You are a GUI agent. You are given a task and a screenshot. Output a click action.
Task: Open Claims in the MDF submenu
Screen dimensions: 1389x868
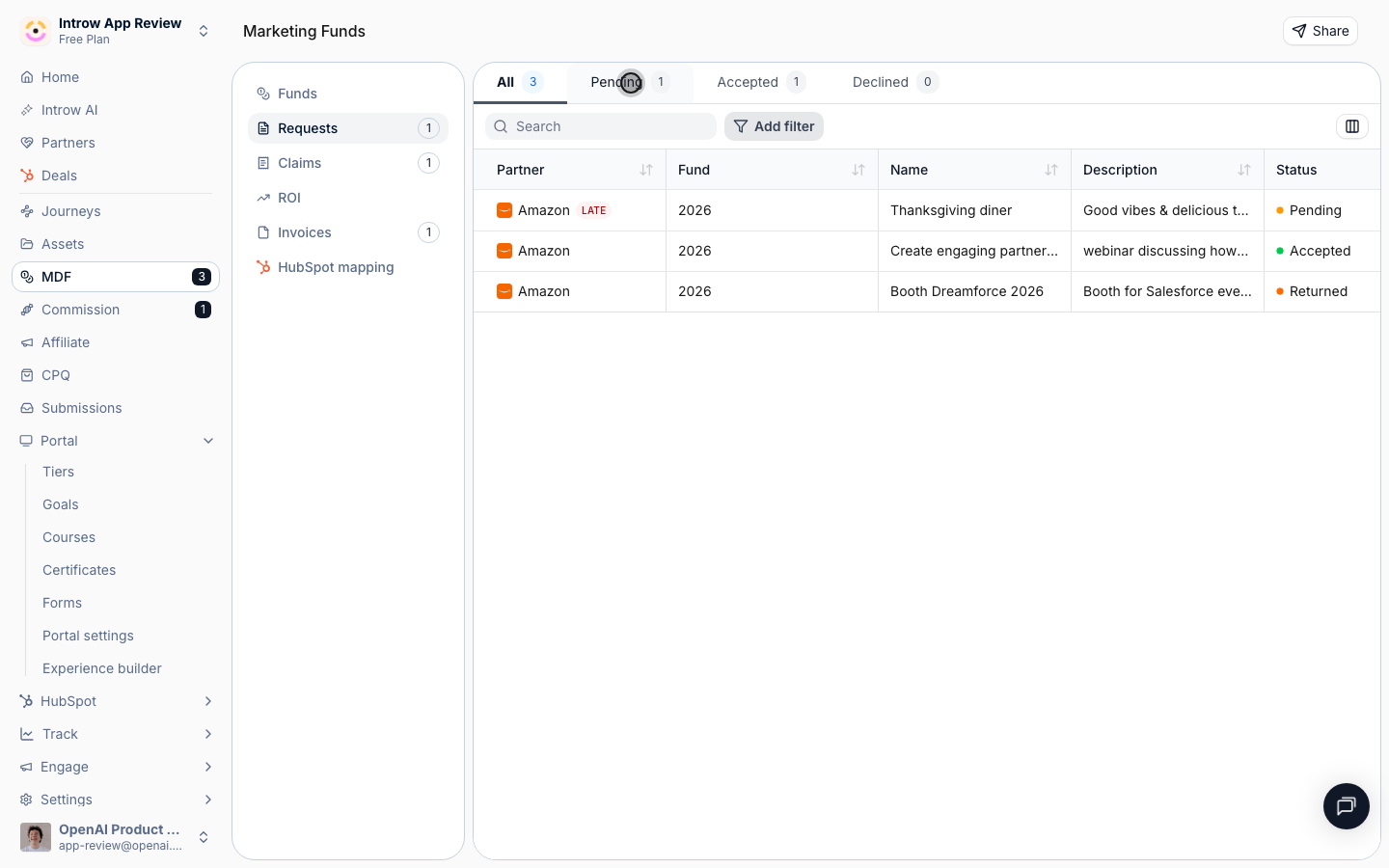coord(348,163)
